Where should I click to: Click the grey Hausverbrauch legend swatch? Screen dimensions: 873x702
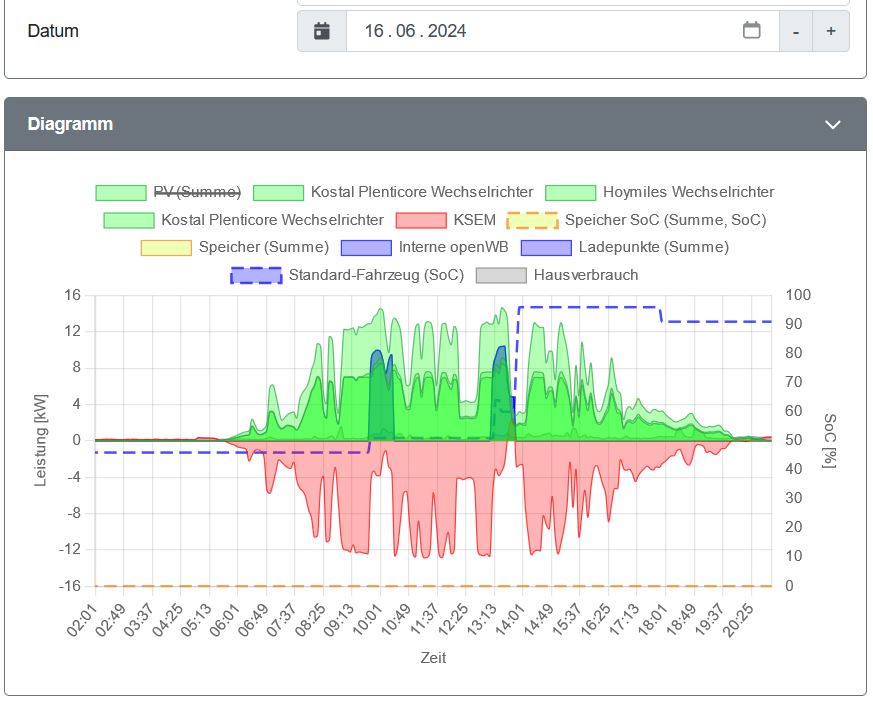[501, 275]
